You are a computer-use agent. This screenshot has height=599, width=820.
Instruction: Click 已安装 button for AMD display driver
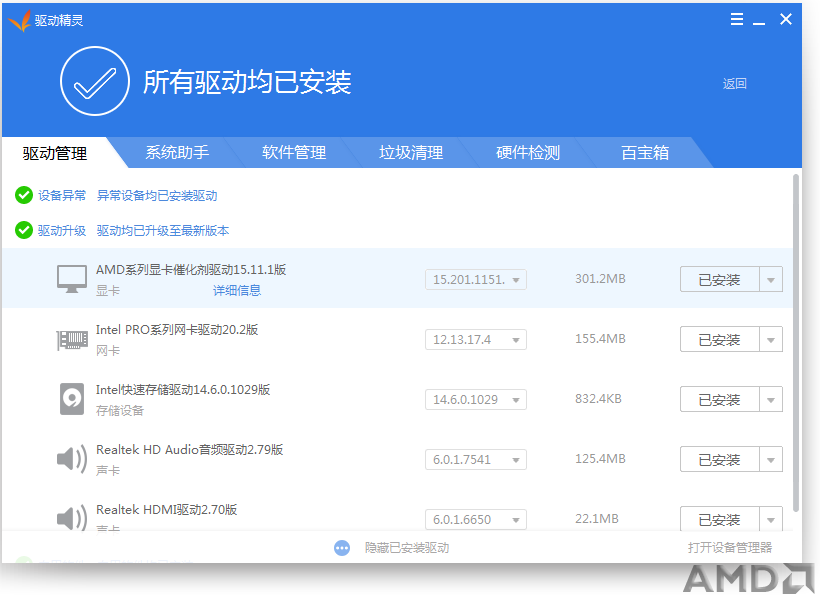(720, 279)
